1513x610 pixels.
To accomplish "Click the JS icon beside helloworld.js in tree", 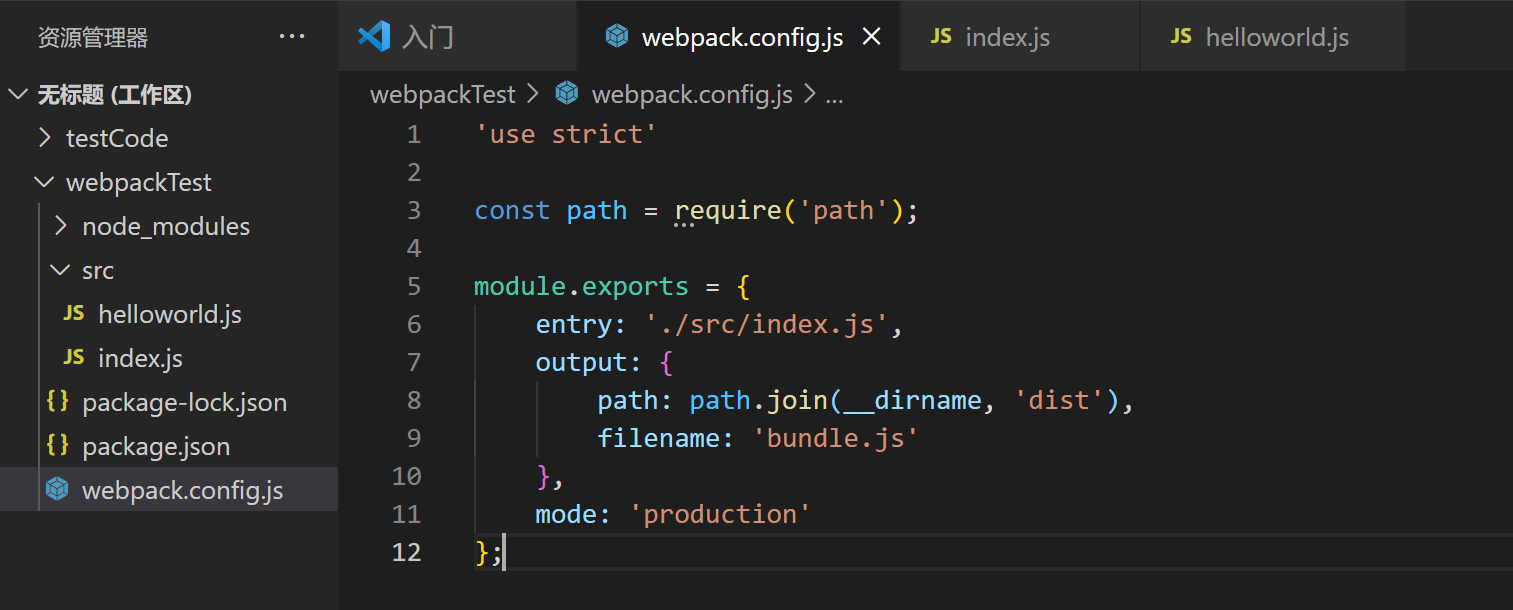I will tap(74, 313).
